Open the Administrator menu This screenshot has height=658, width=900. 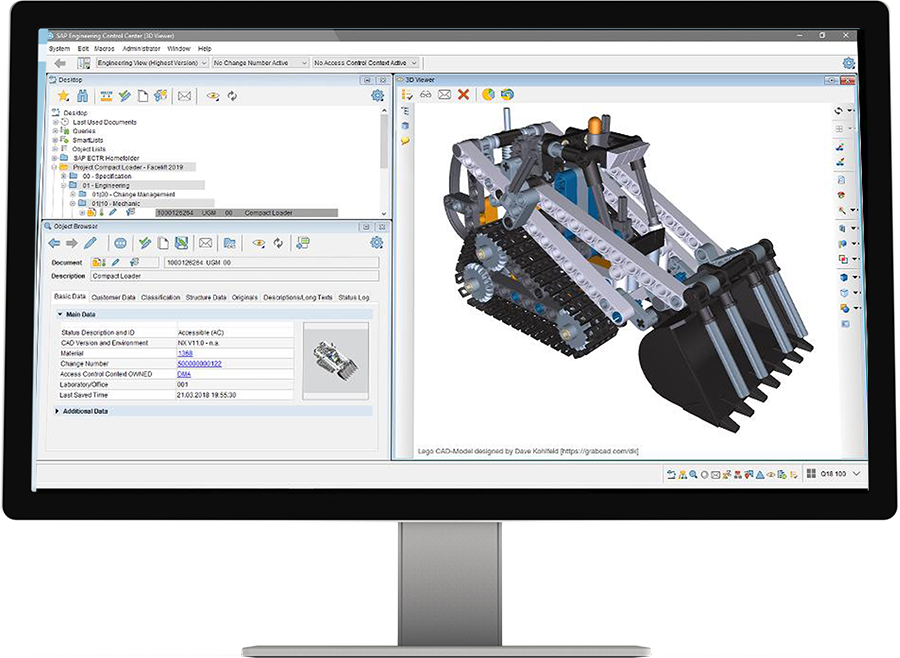pyautogui.click(x=141, y=49)
